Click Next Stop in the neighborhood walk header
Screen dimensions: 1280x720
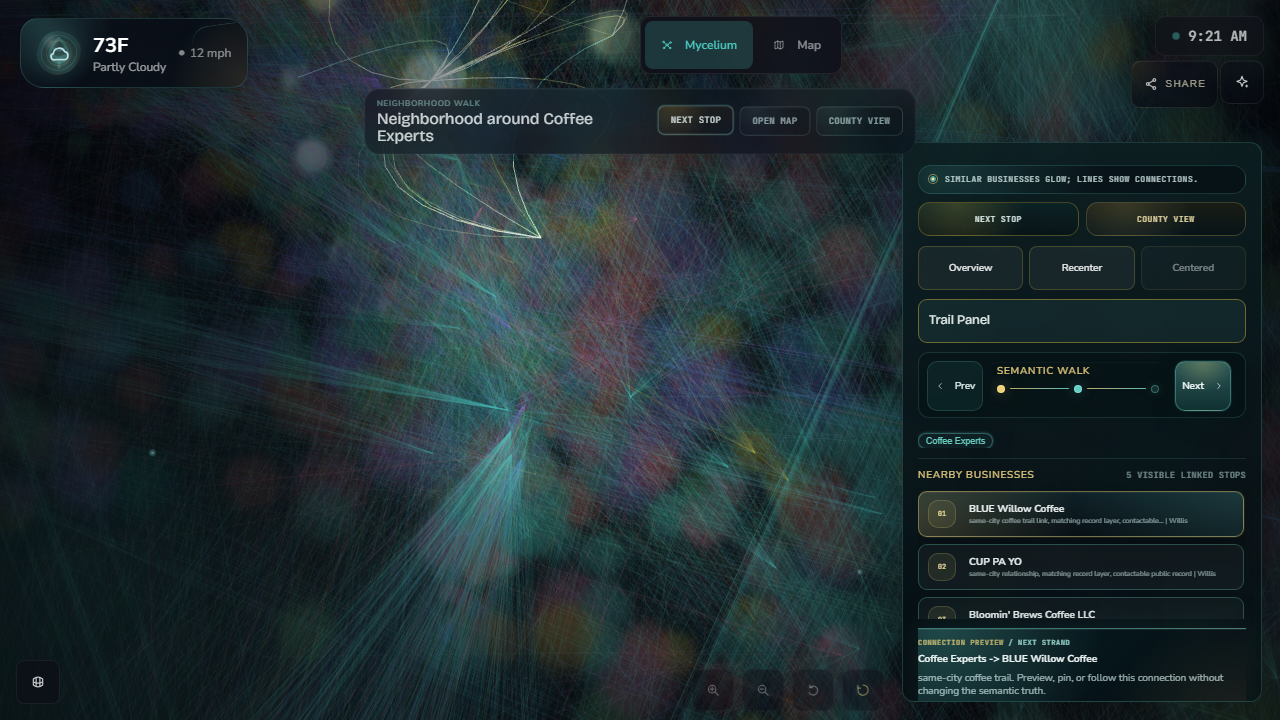[696, 120]
